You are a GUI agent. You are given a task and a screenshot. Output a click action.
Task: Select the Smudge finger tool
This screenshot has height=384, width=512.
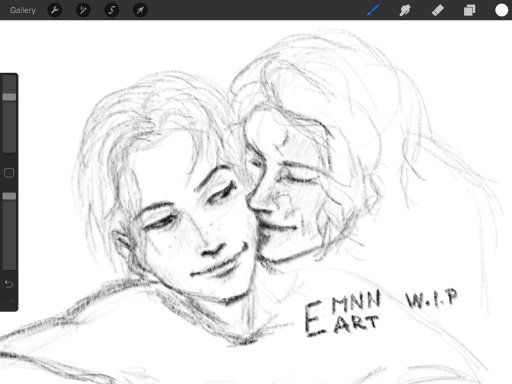tap(405, 10)
